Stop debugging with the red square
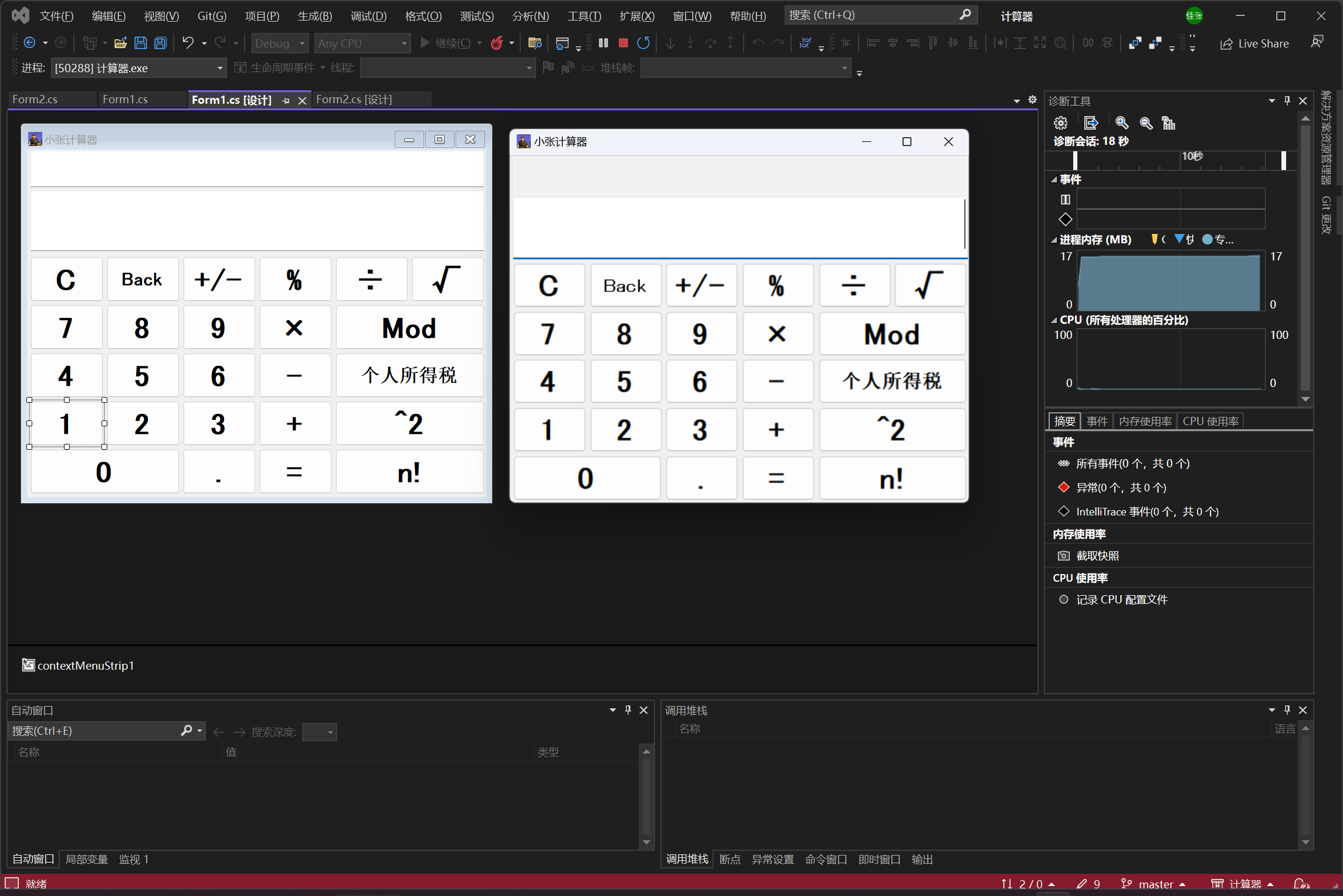Viewport: 1343px width, 896px height. [623, 43]
